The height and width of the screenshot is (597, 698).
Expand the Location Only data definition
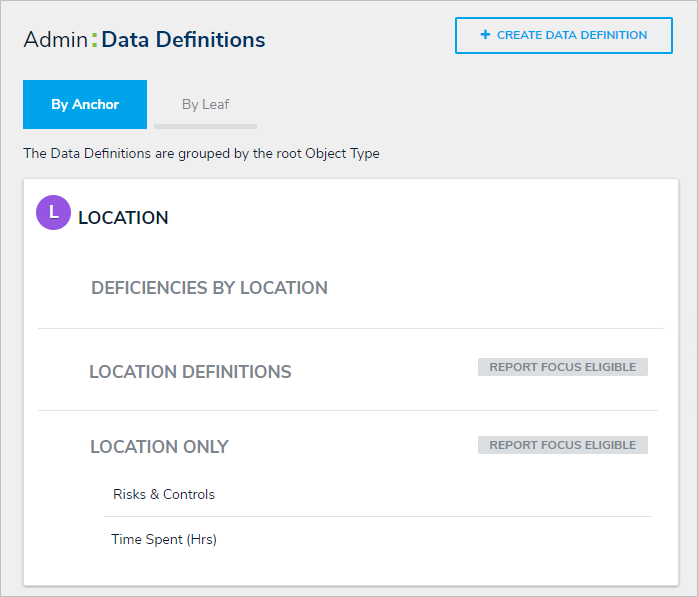click(159, 447)
